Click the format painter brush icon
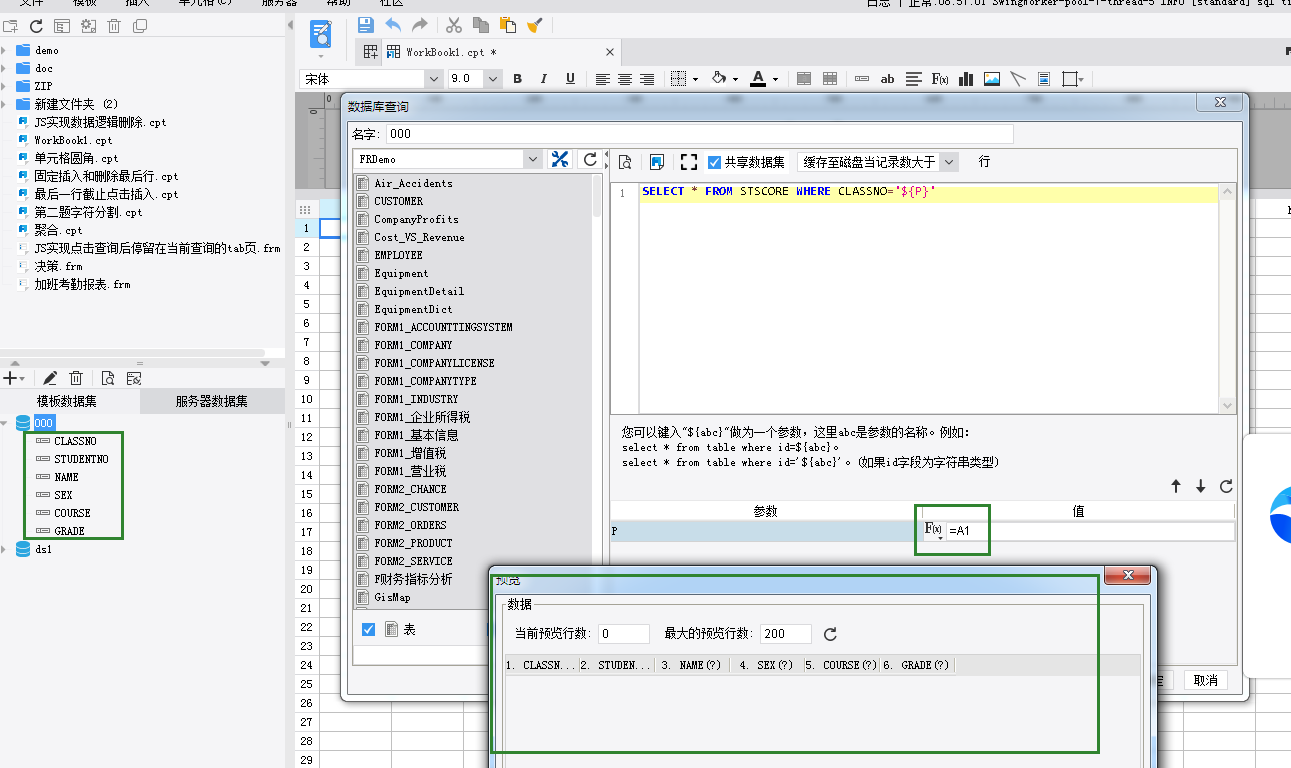The width and height of the screenshot is (1291, 768). 535,25
